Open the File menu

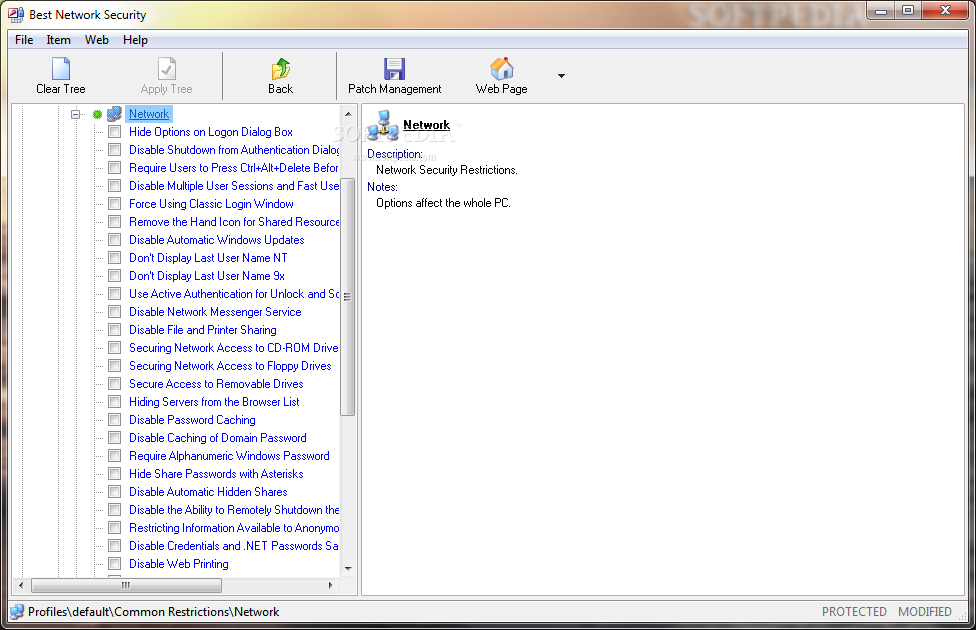(x=24, y=40)
